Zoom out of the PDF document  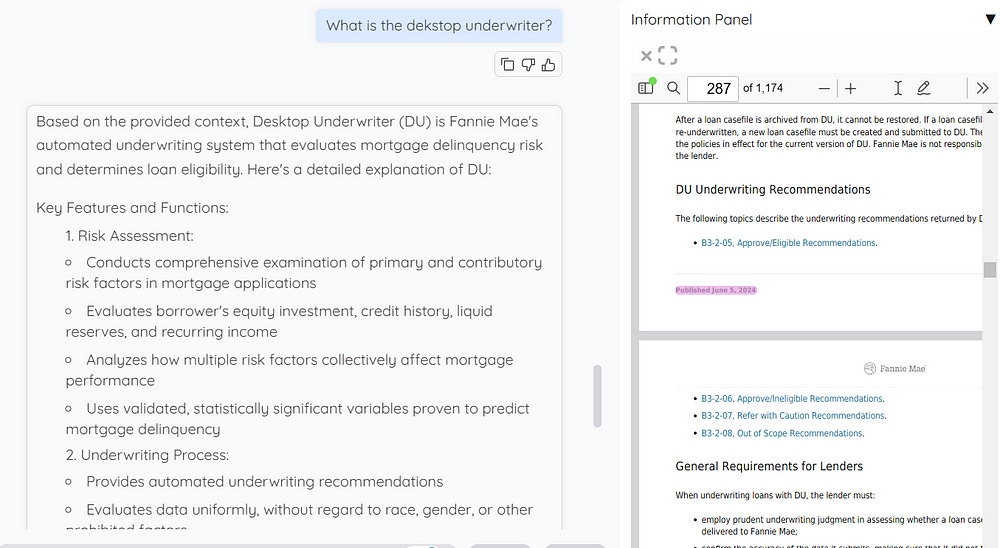[824, 89]
